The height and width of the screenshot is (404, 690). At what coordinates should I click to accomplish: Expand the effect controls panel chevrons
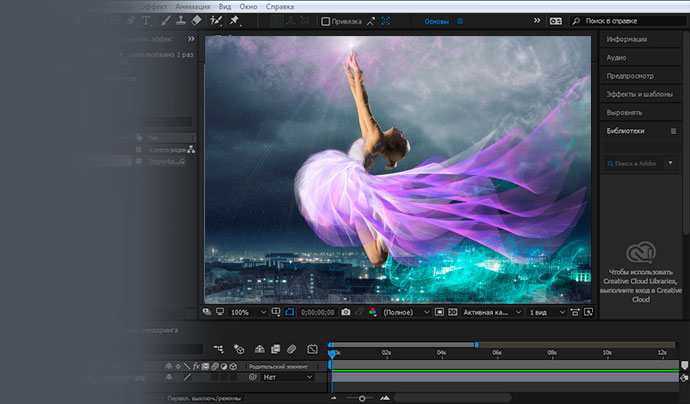[191, 39]
